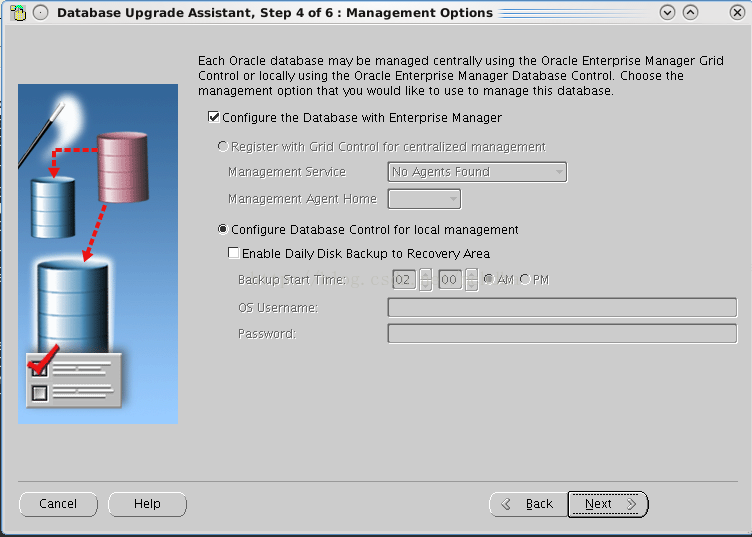
Task: Go Back to the previous step
Action: coord(527,504)
